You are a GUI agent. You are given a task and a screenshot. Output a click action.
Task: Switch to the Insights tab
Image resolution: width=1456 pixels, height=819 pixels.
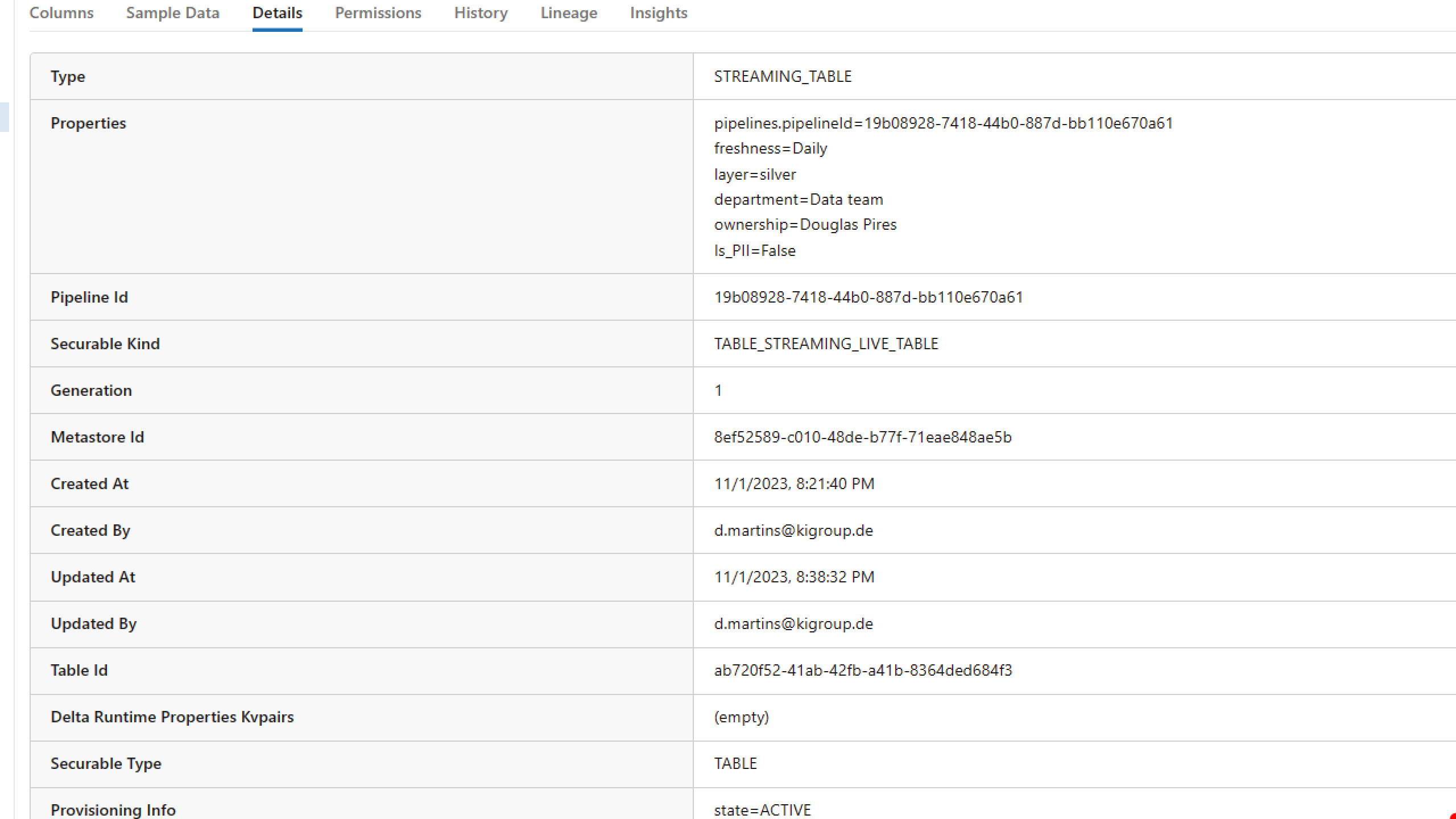point(659,13)
